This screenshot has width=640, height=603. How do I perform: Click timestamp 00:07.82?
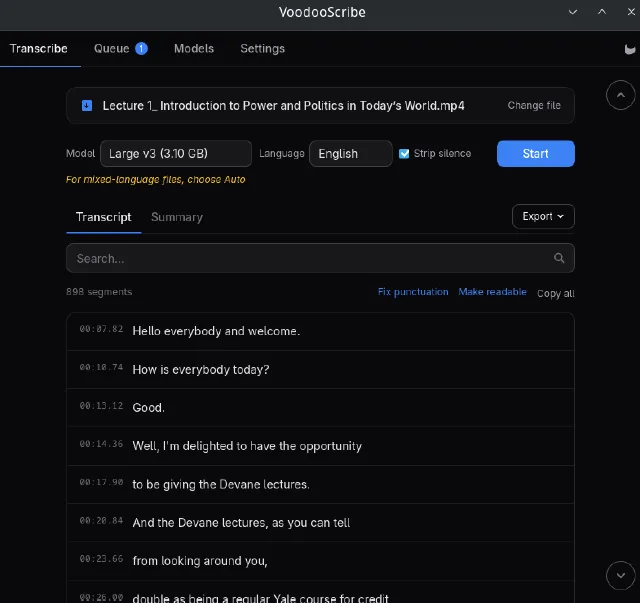point(101,329)
